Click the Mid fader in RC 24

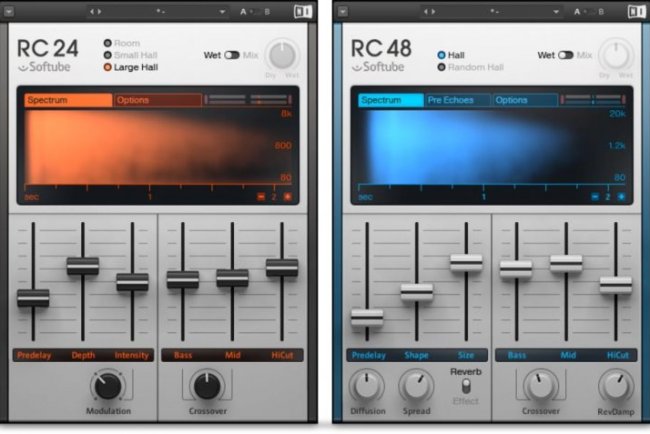(232, 278)
